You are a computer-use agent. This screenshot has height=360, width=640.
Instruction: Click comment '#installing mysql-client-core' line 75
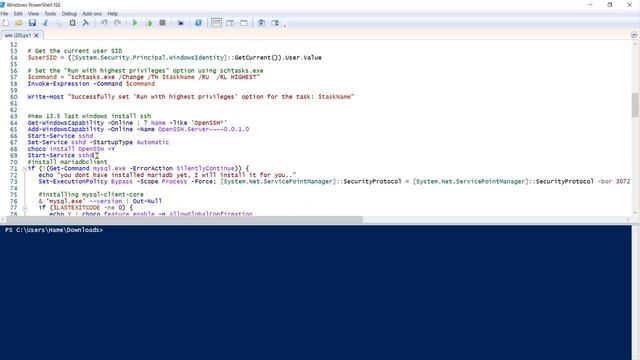click(91, 195)
